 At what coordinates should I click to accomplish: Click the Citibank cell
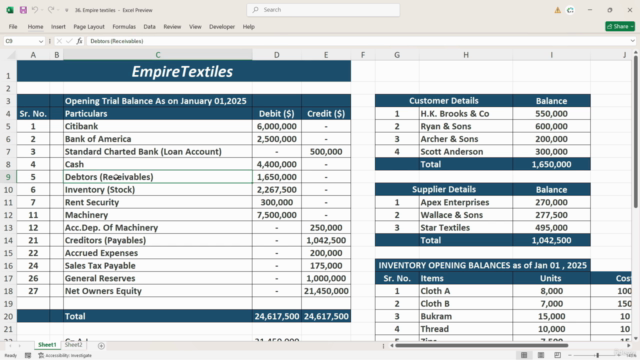pyautogui.click(x=158, y=127)
